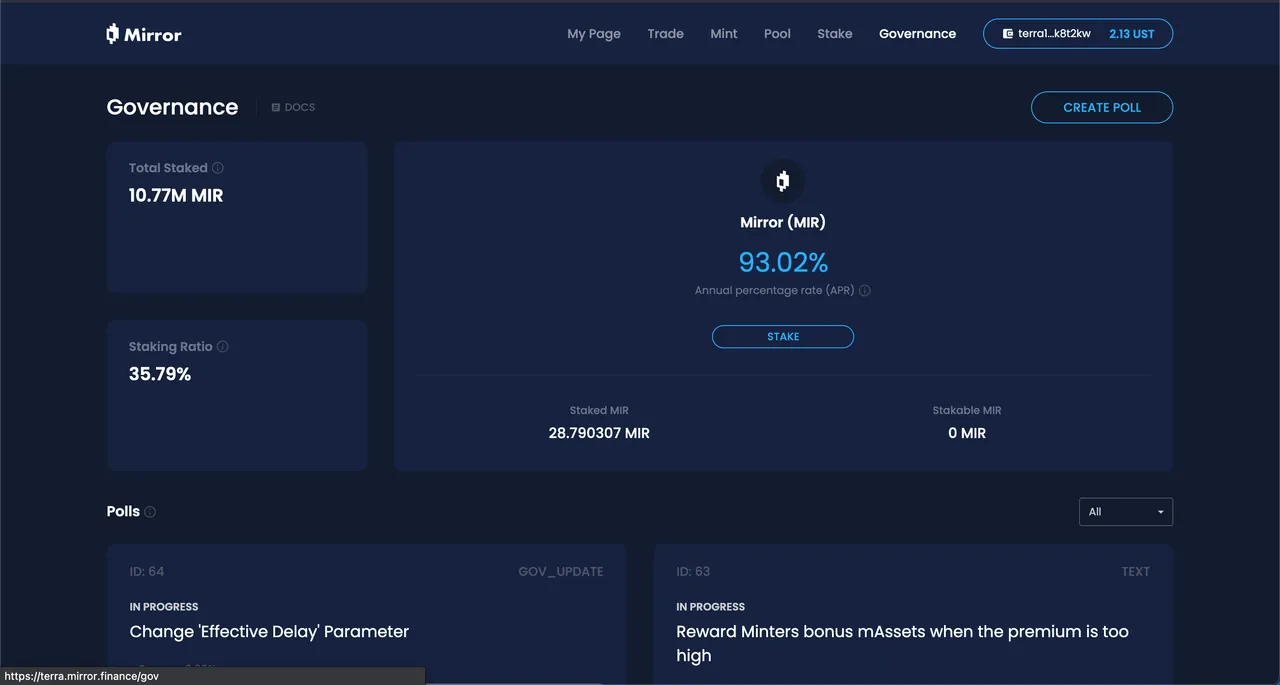Screen dimensions: 1280x685
Task: Click the GOV_UPDATE poll type label
Action: [561, 572]
